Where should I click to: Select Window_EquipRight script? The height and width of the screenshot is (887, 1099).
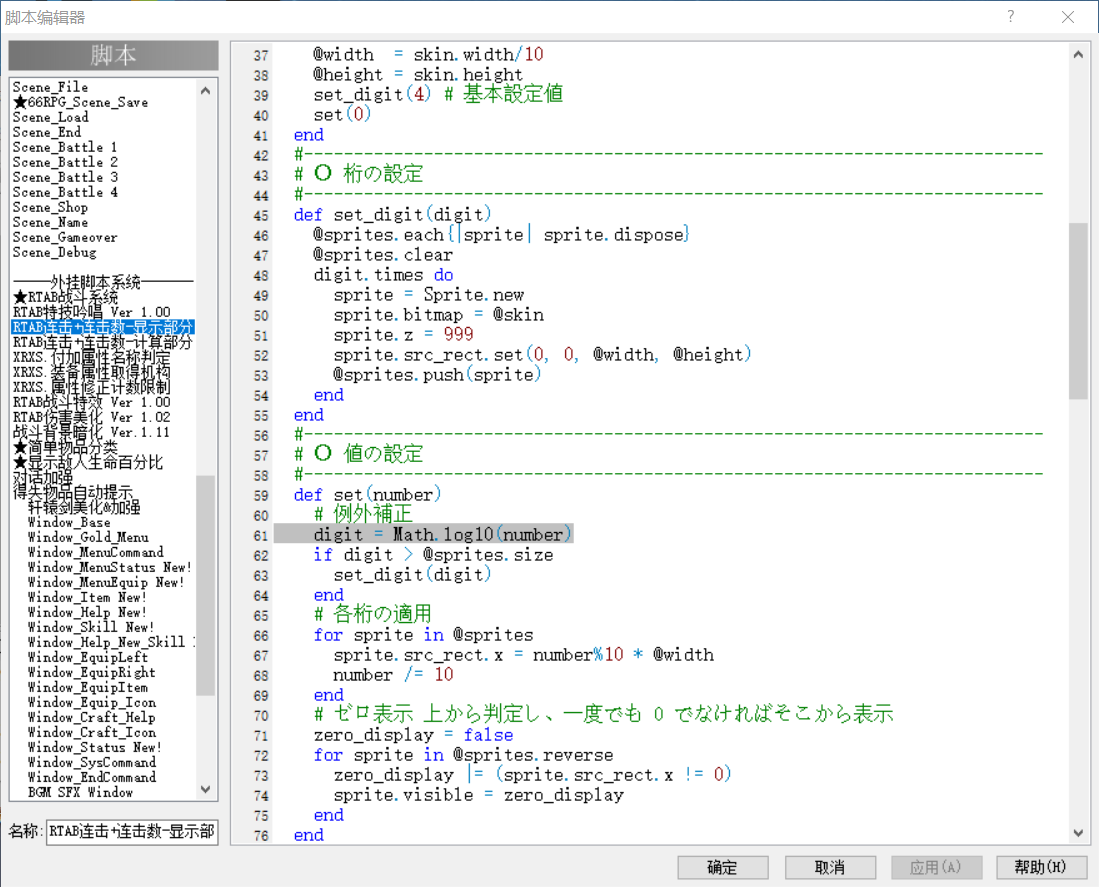92,673
